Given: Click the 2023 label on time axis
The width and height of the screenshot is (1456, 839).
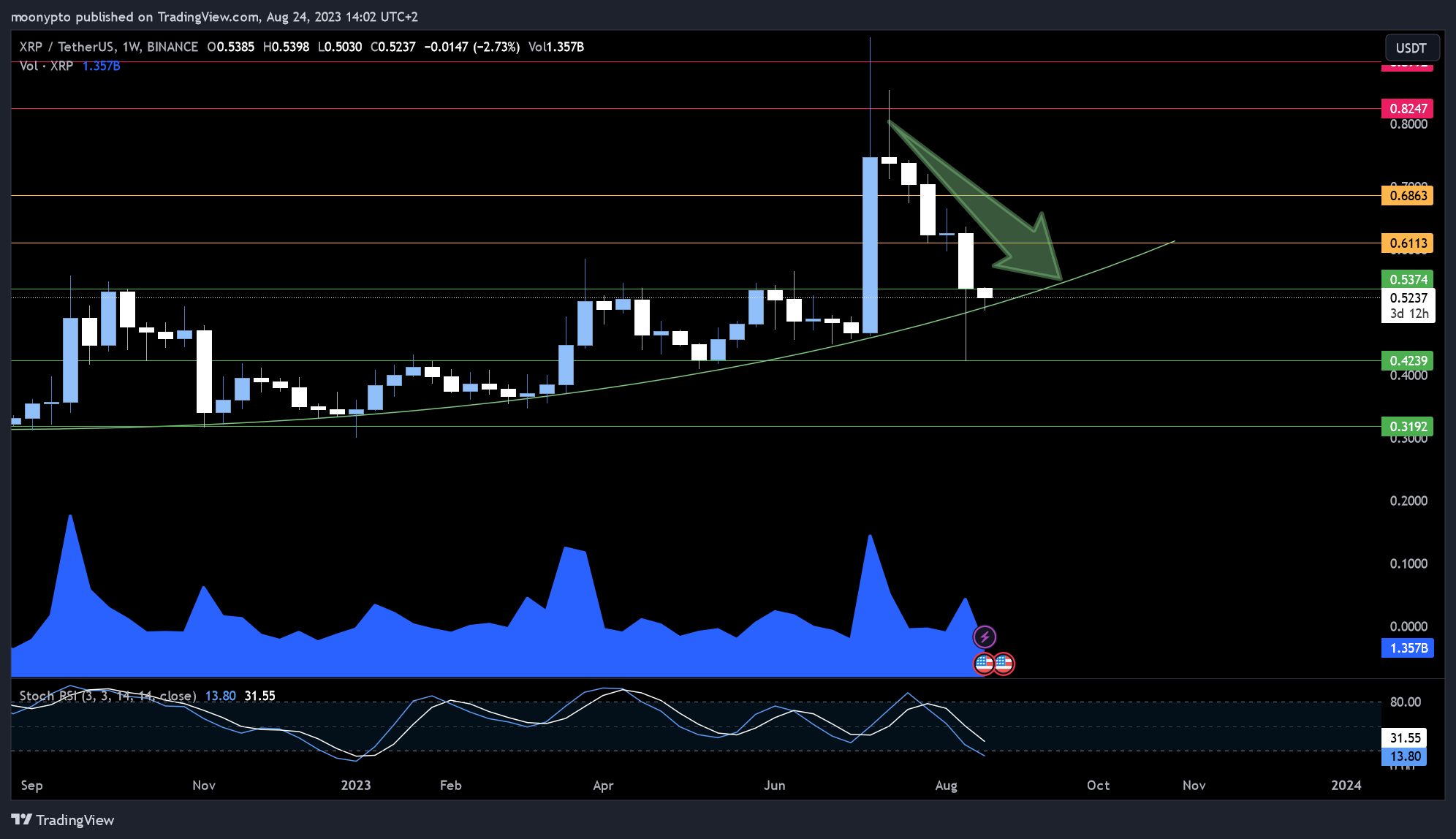Looking at the screenshot, I should coord(356,785).
